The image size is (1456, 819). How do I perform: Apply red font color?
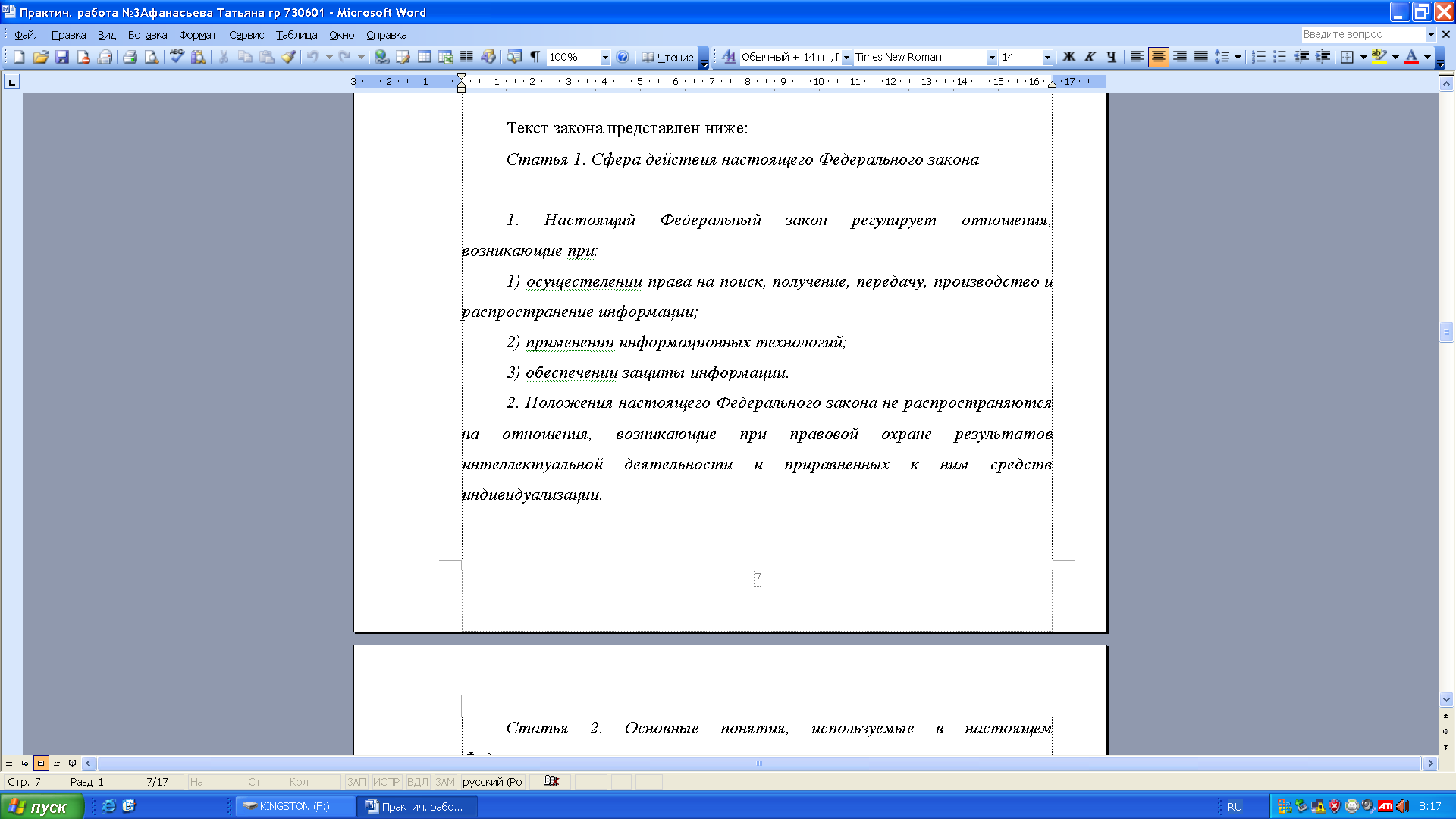pos(1411,57)
